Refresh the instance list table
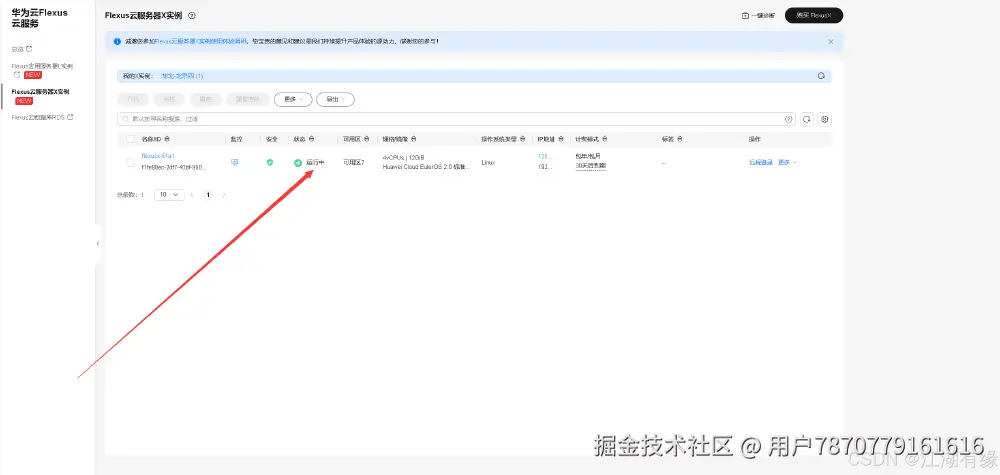Screen dimensions: 1000x475 point(807,119)
